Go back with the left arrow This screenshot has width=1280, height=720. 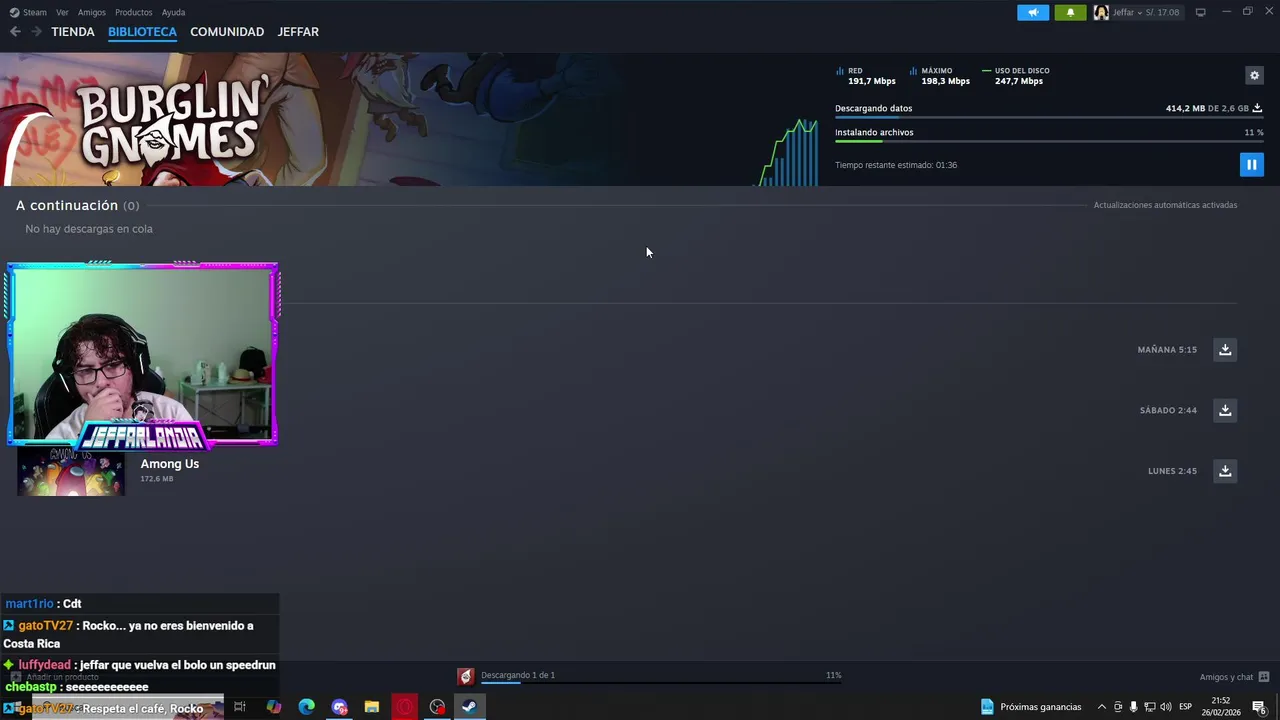(x=15, y=32)
